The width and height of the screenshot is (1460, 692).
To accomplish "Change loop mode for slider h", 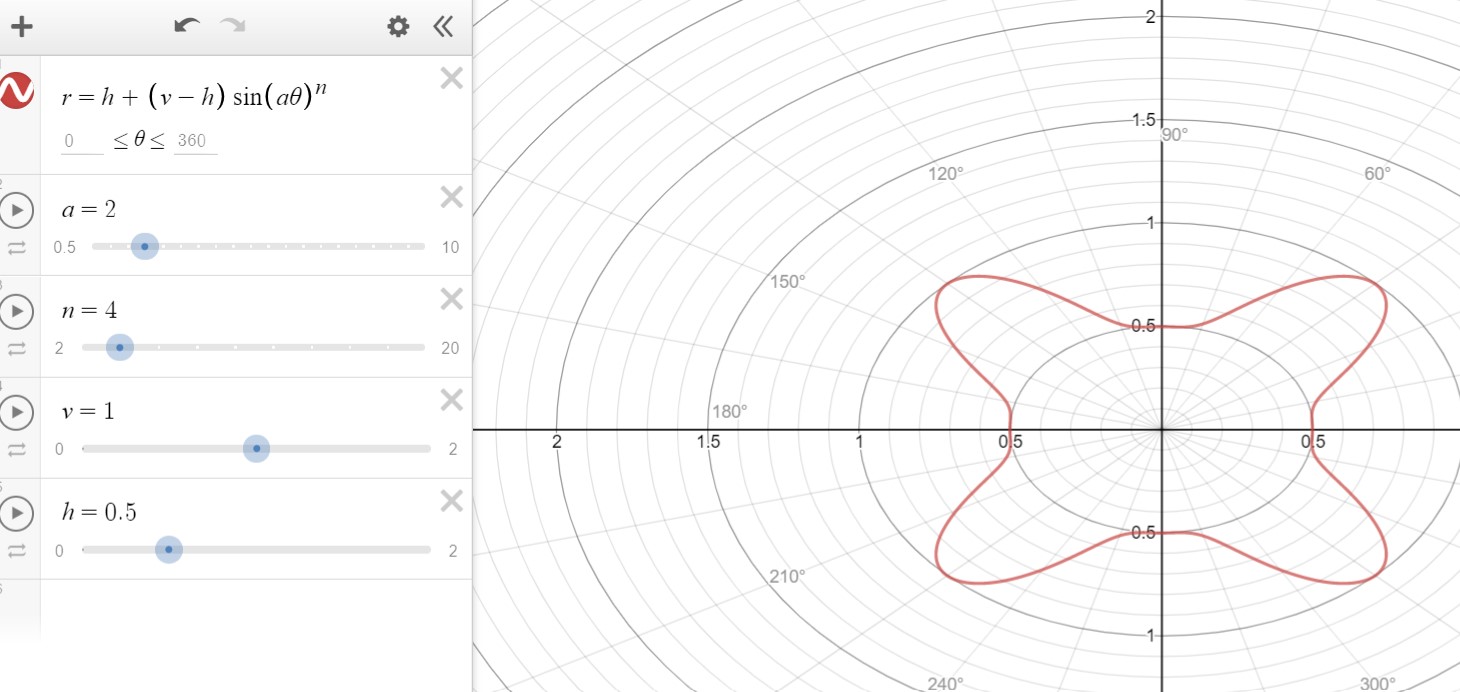I will click(16, 551).
